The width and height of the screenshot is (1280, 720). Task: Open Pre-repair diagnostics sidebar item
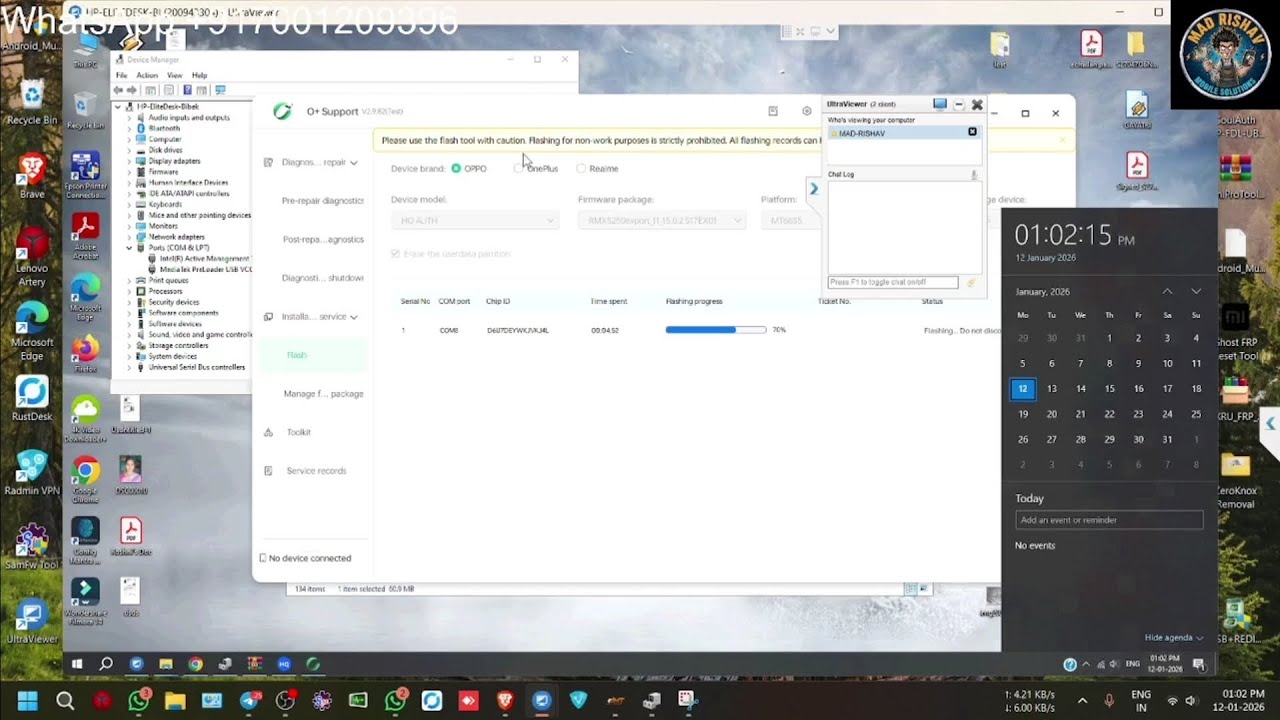(x=323, y=201)
